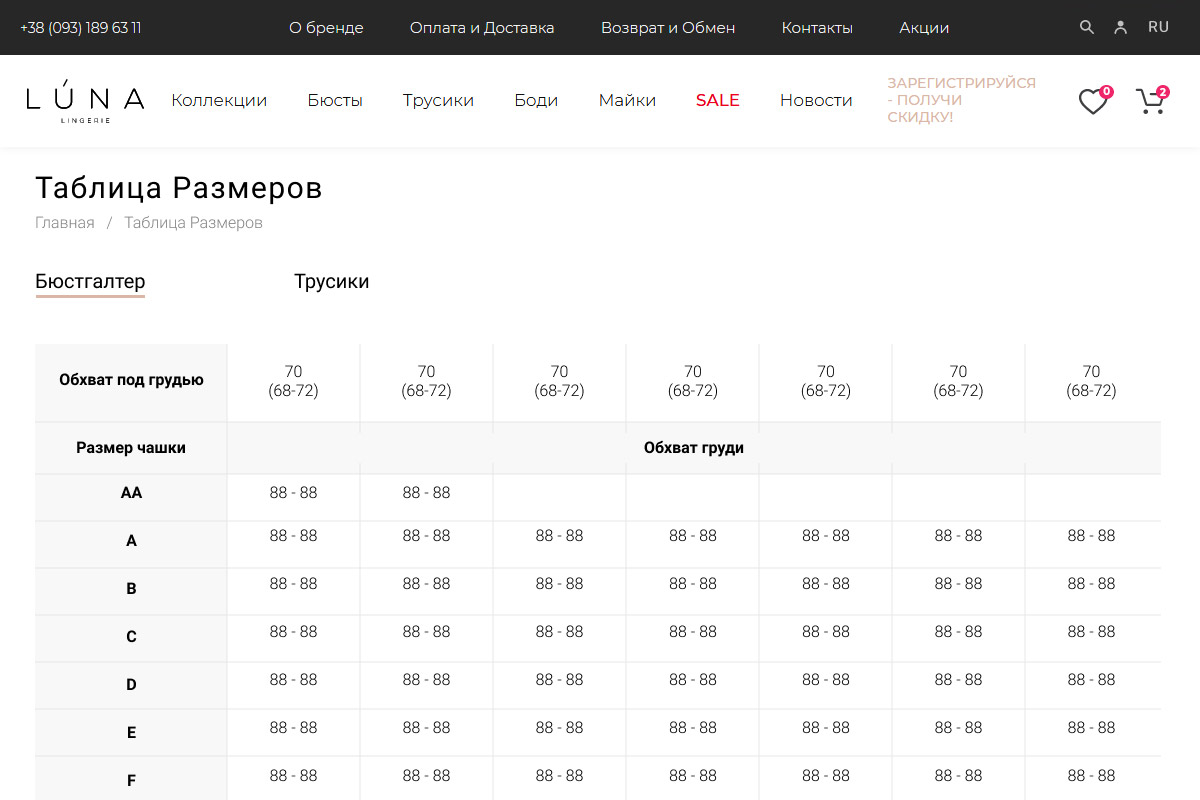Go to the Бюсты category

click(335, 100)
